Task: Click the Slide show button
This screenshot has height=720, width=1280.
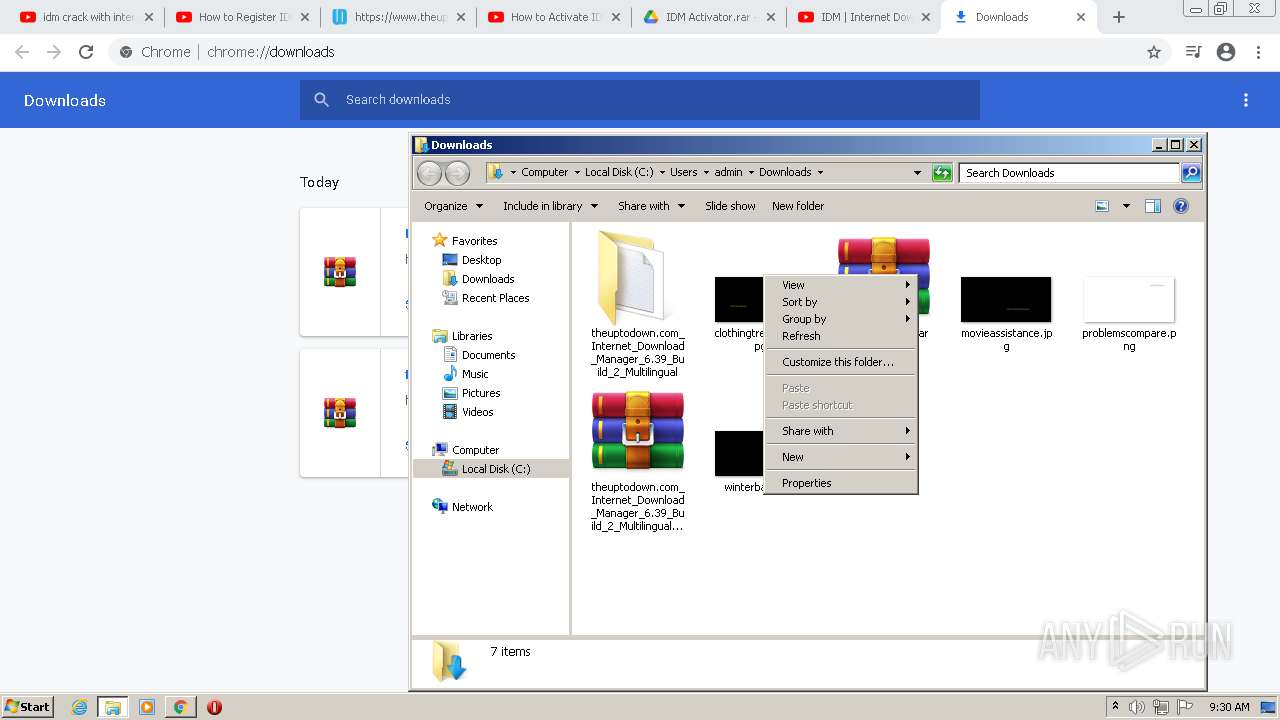Action: point(730,206)
